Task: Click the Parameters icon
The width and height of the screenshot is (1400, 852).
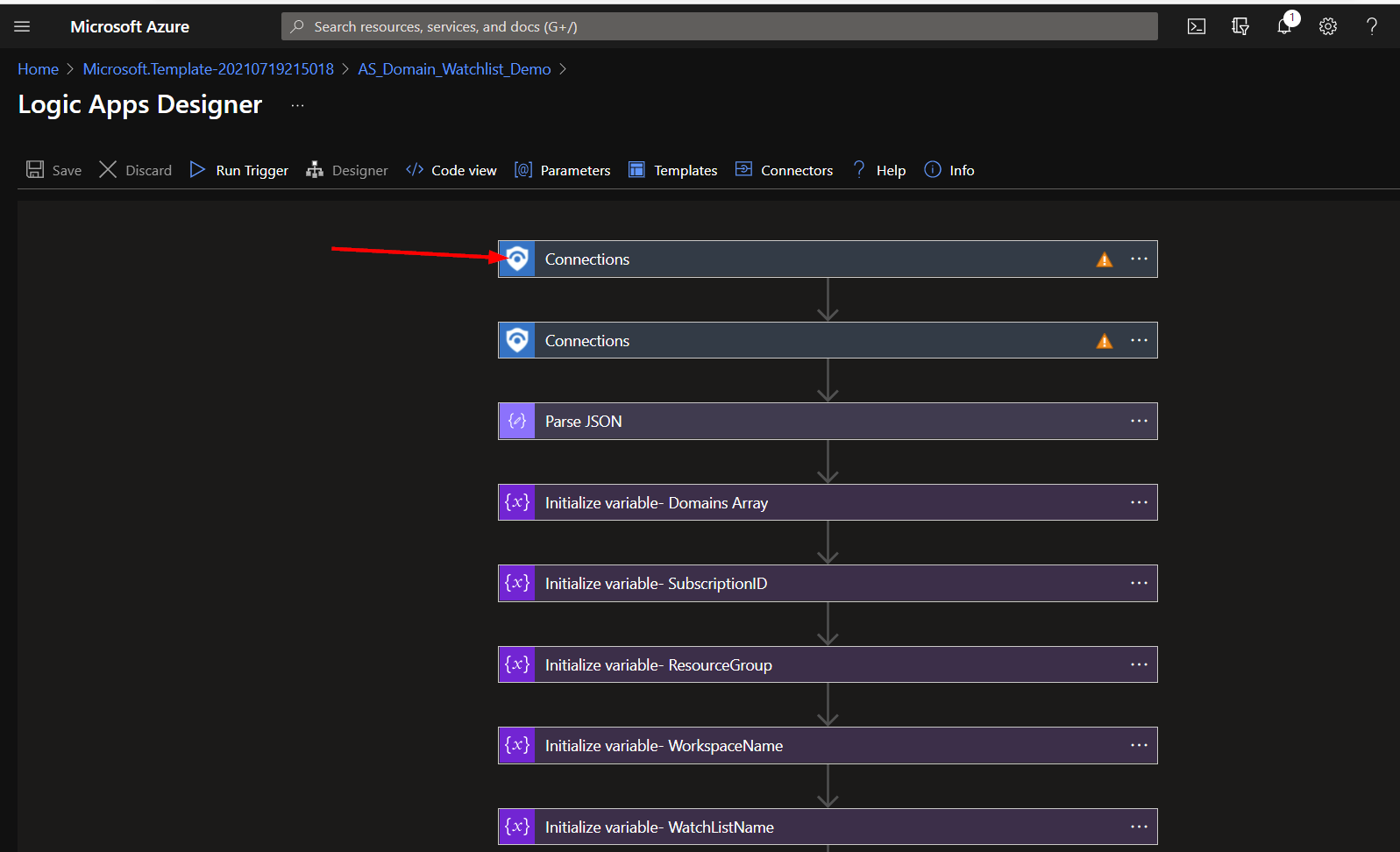Action: (523, 169)
